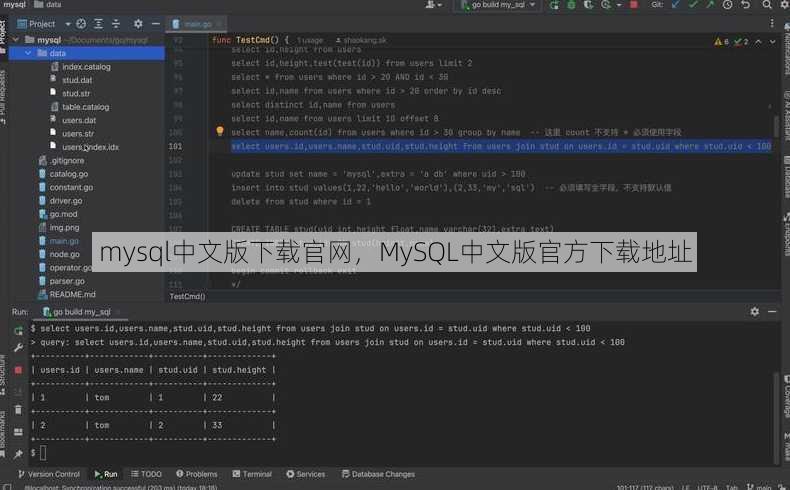Go to next highlighted error arrow
This screenshot has height=490, width=790.
point(772,42)
